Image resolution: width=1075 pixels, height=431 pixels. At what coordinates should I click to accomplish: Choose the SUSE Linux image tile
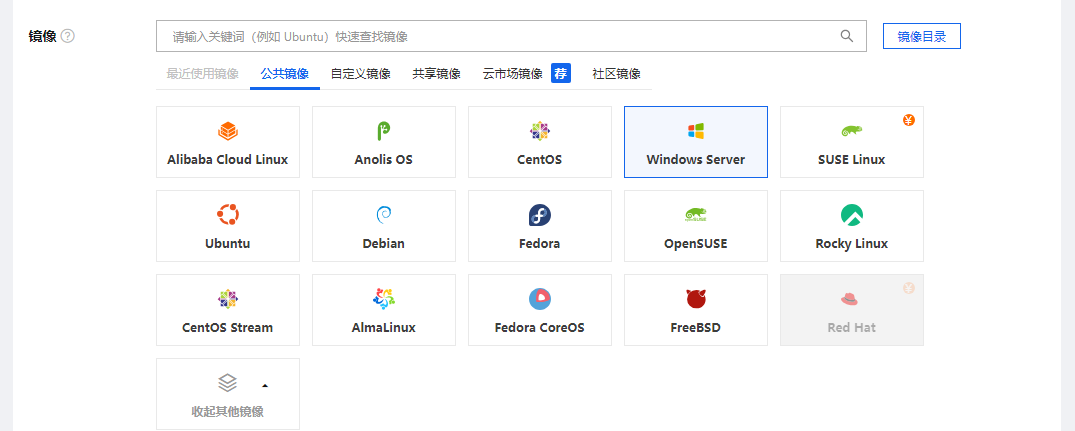[x=851, y=142]
